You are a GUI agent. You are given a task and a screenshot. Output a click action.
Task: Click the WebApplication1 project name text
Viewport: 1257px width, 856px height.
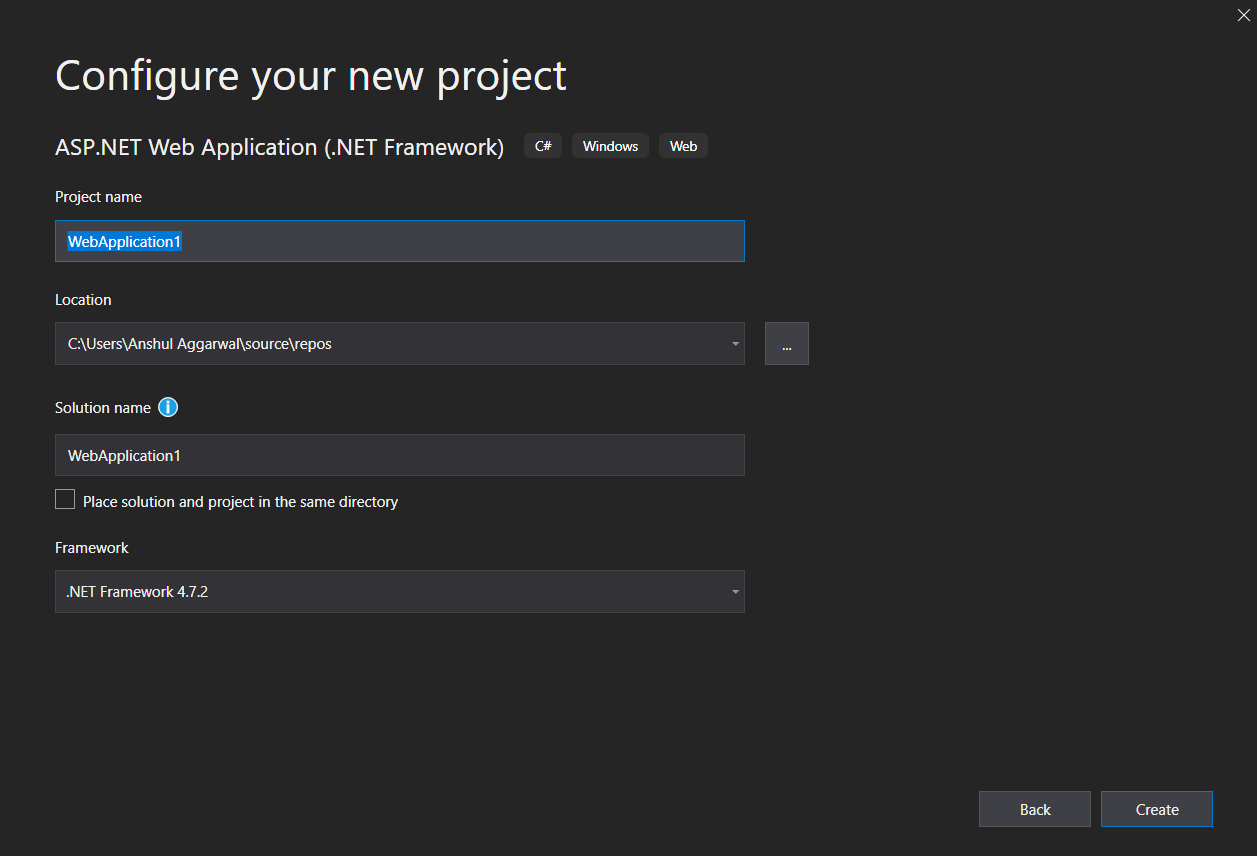click(124, 241)
